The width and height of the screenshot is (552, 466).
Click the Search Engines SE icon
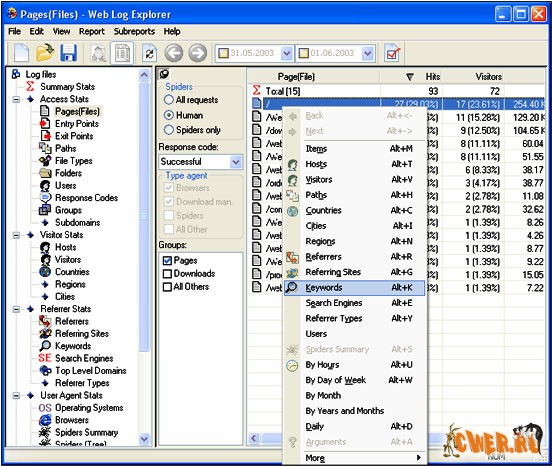(x=45, y=358)
